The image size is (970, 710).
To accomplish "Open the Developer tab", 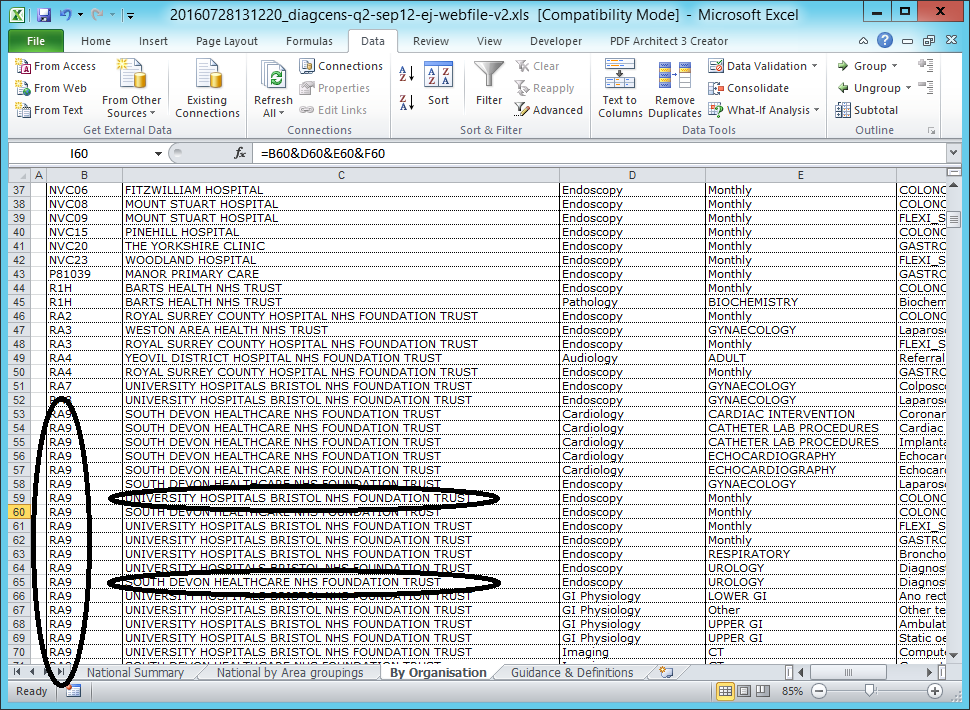I will [556, 41].
